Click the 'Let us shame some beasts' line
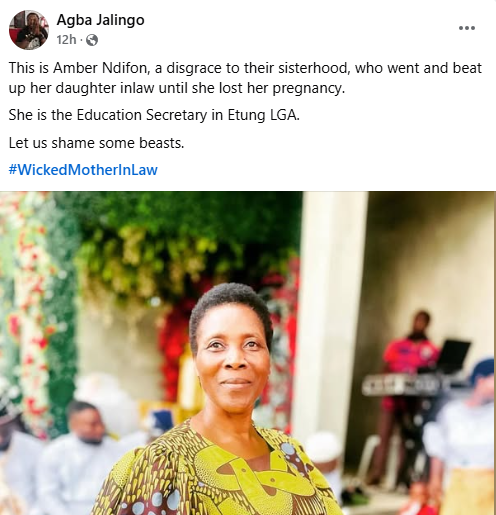The width and height of the screenshot is (496, 515). [x=96, y=143]
